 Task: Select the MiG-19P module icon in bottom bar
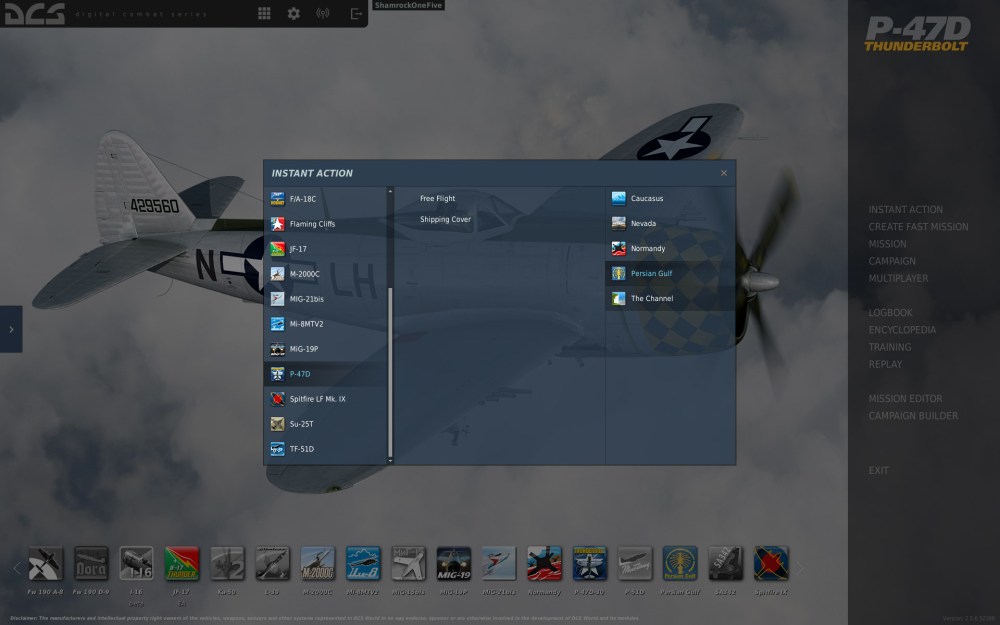click(454, 564)
